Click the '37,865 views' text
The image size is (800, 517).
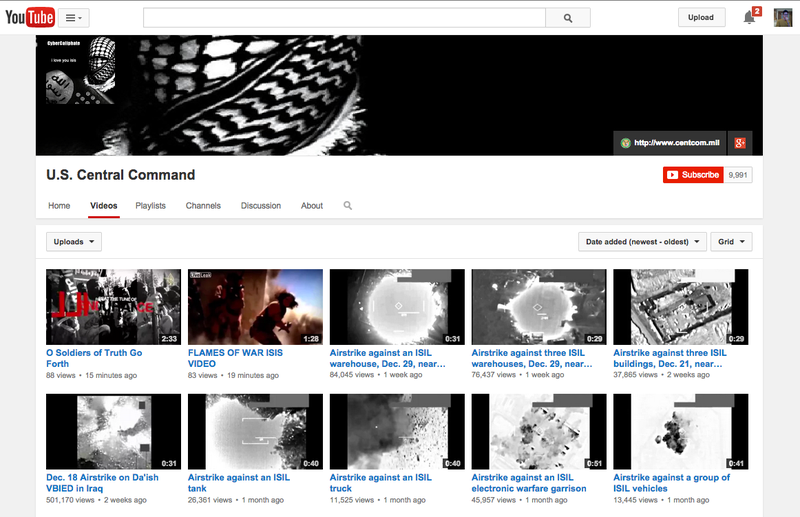635,375
